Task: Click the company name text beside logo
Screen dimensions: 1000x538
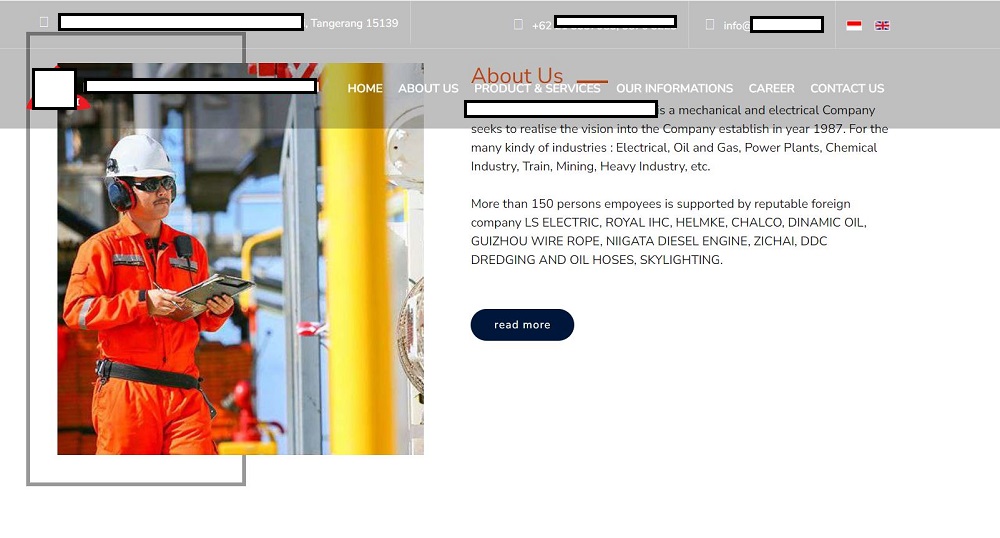Action: (x=201, y=87)
